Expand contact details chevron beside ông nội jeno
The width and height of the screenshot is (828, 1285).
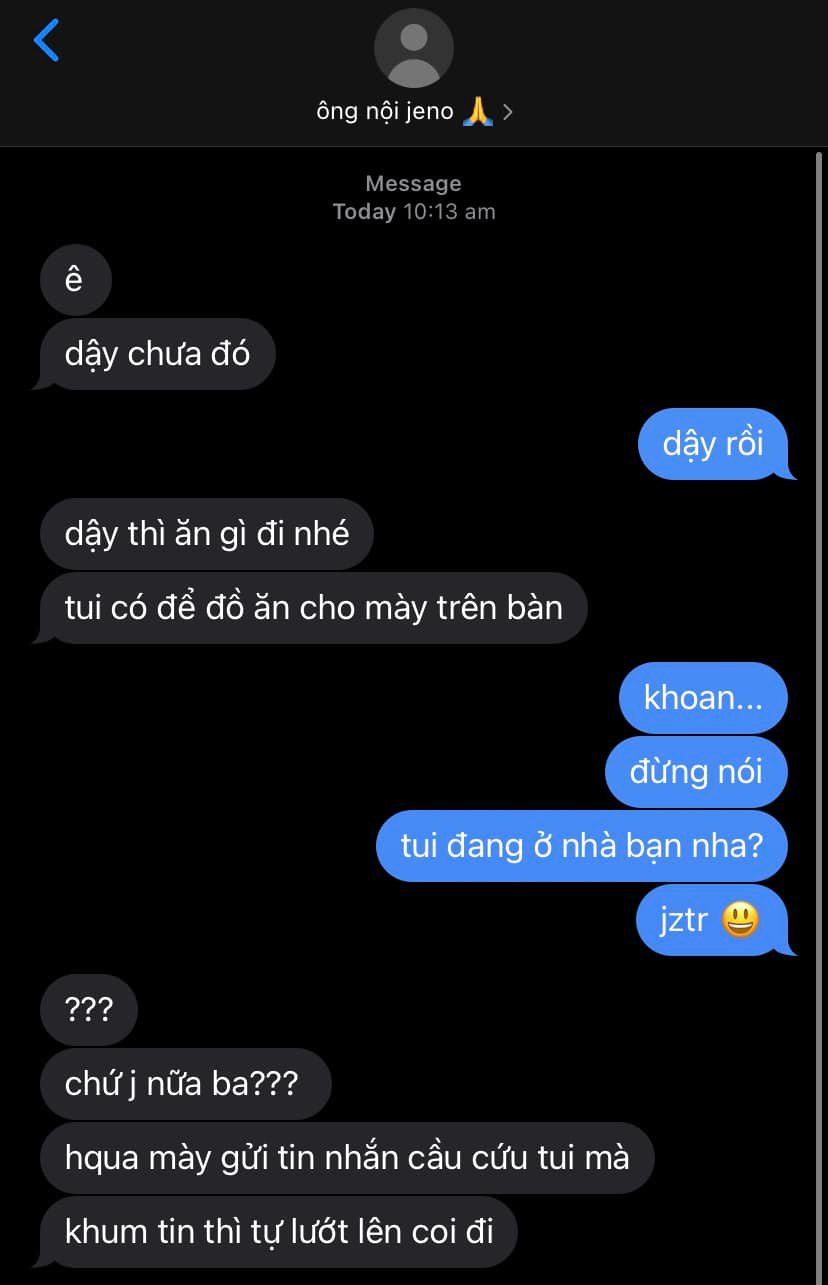pyautogui.click(x=507, y=112)
